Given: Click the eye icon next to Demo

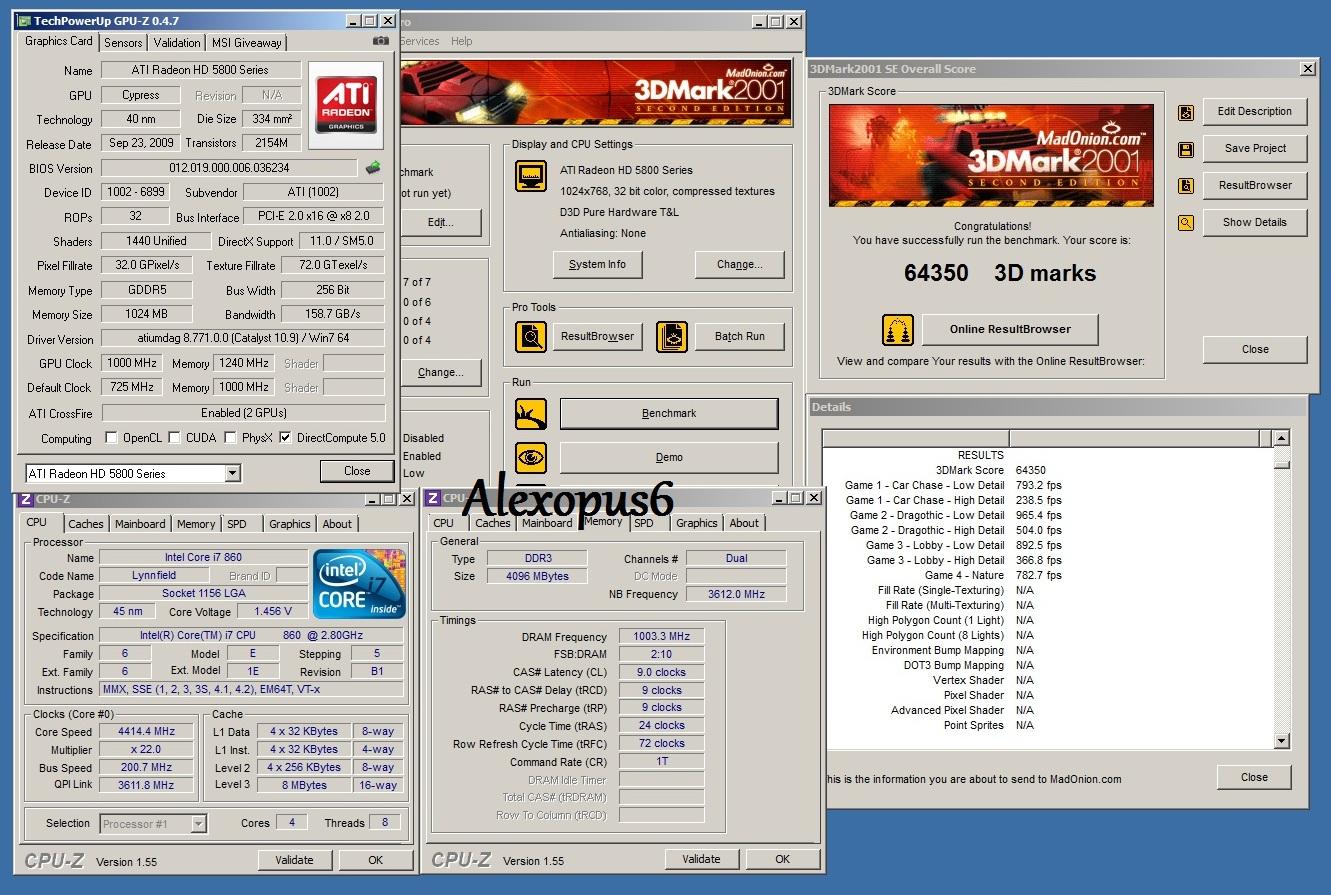Looking at the screenshot, I should pyautogui.click(x=531, y=457).
